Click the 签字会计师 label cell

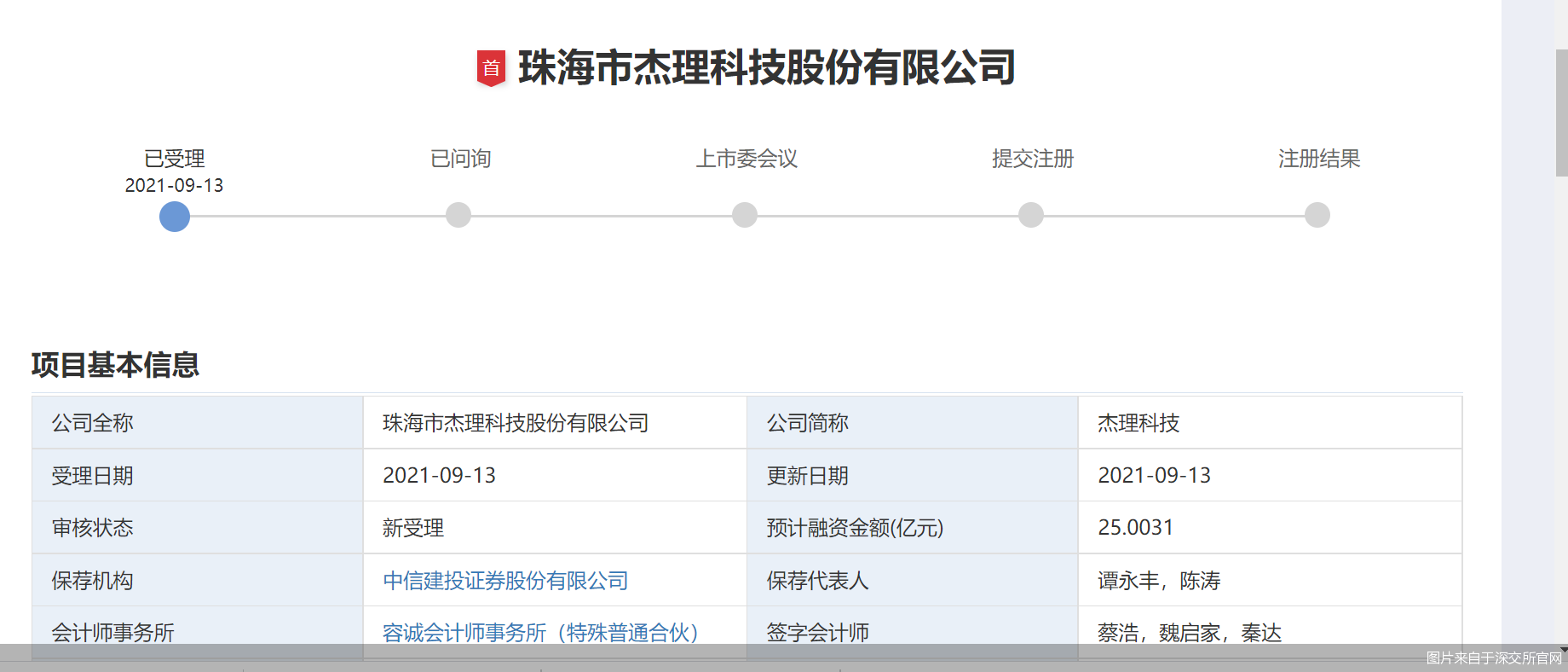click(x=913, y=633)
